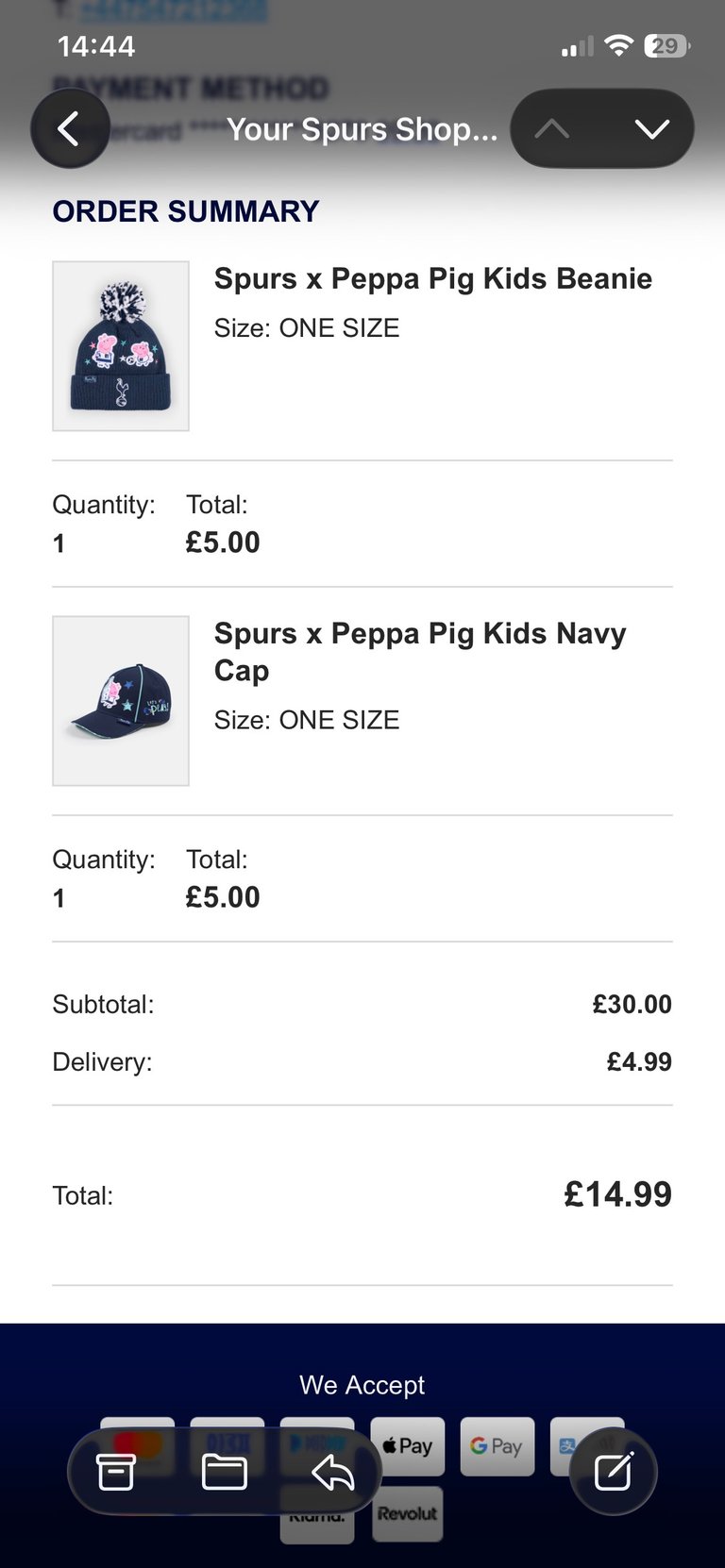Viewport: 725px width, 1568px height.
Task: Open the Spurs x Peppa Pig Kids Beanie title
Action: coord(433,279)
